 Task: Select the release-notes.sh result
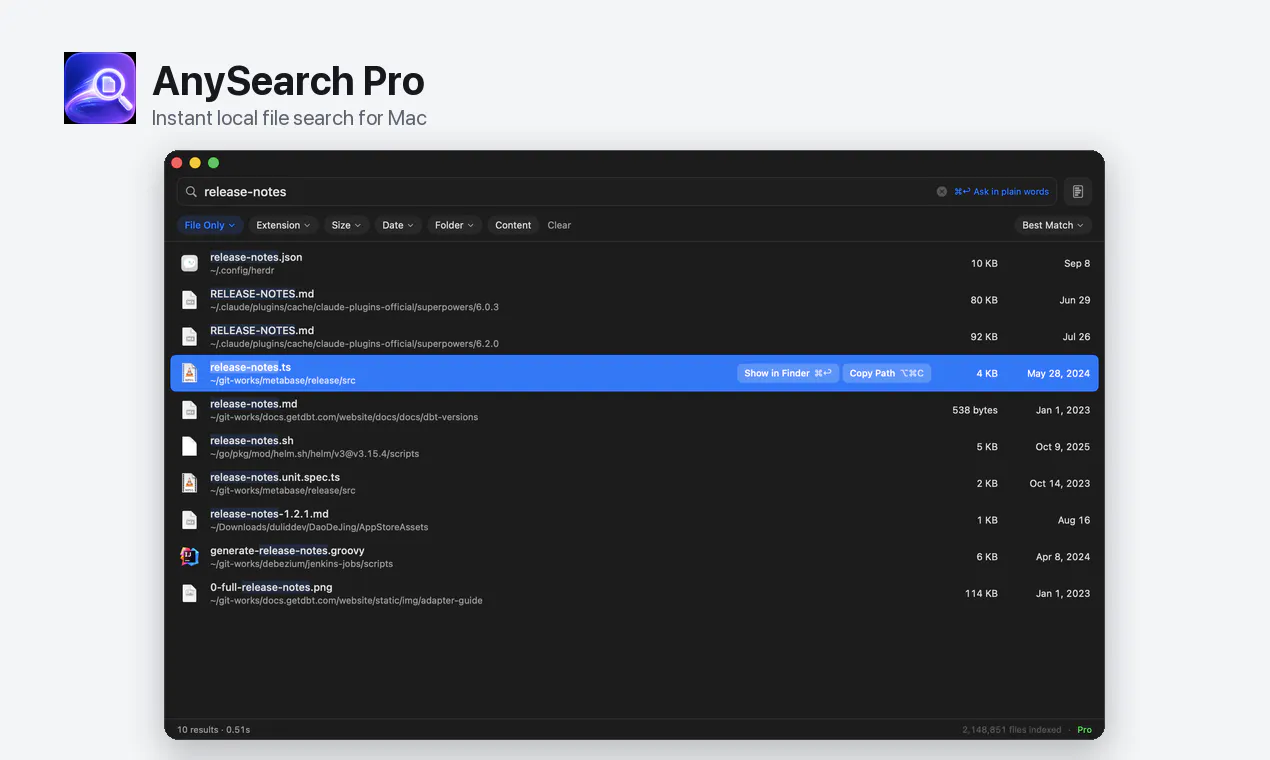634,447
